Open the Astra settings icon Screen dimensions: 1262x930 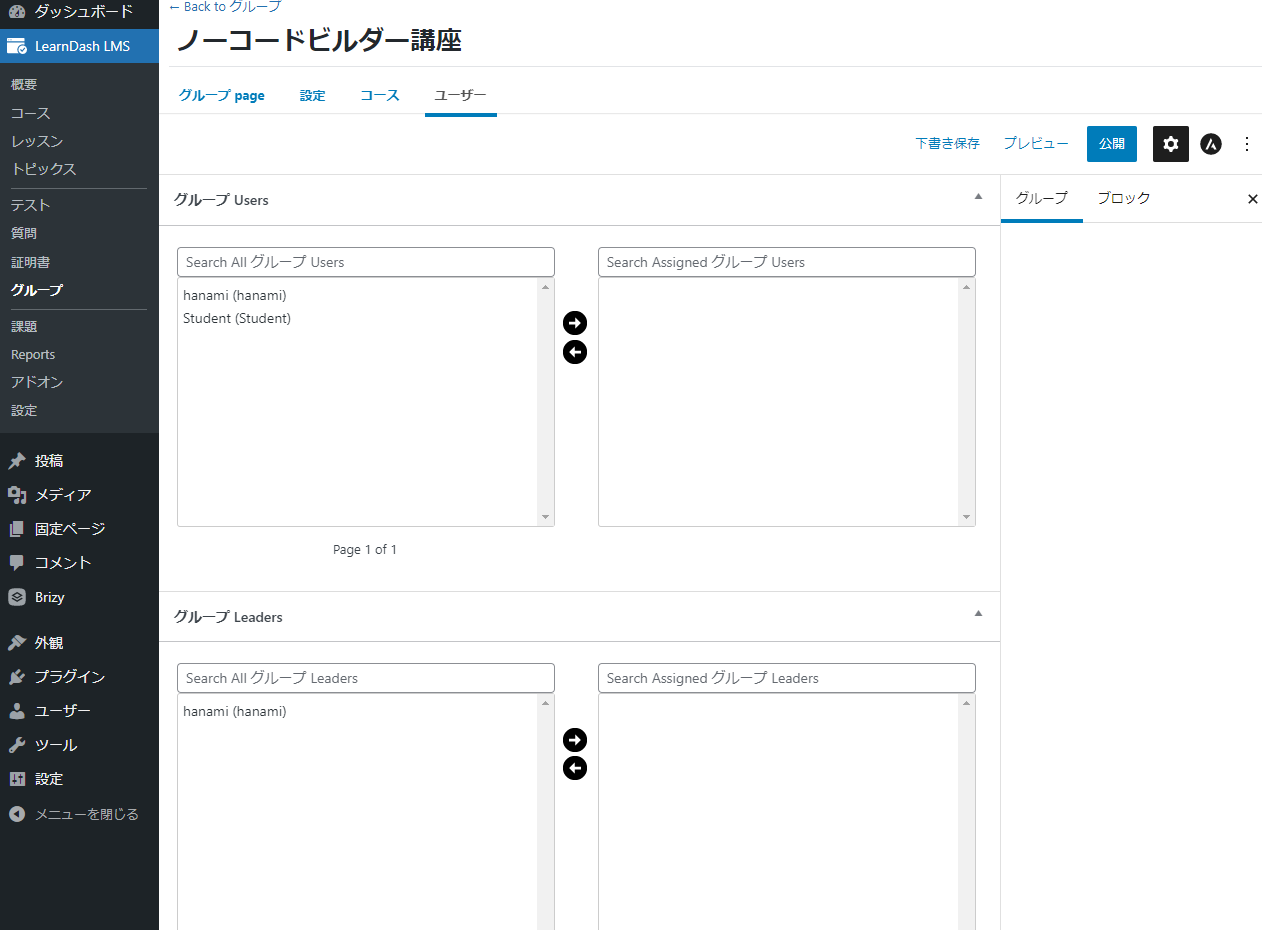point(1210,144)
